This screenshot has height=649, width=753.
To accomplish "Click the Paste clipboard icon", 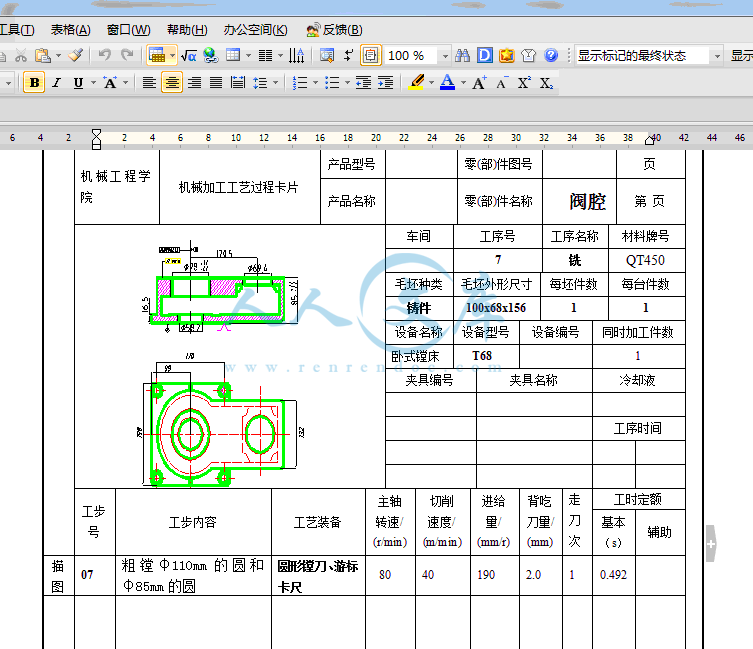I will (43, 56).
